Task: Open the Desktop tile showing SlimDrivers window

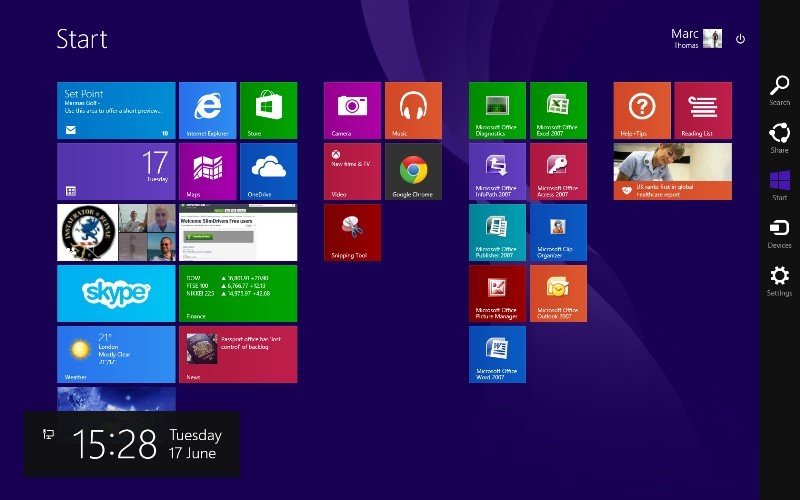Action: [x=238, y=233]
